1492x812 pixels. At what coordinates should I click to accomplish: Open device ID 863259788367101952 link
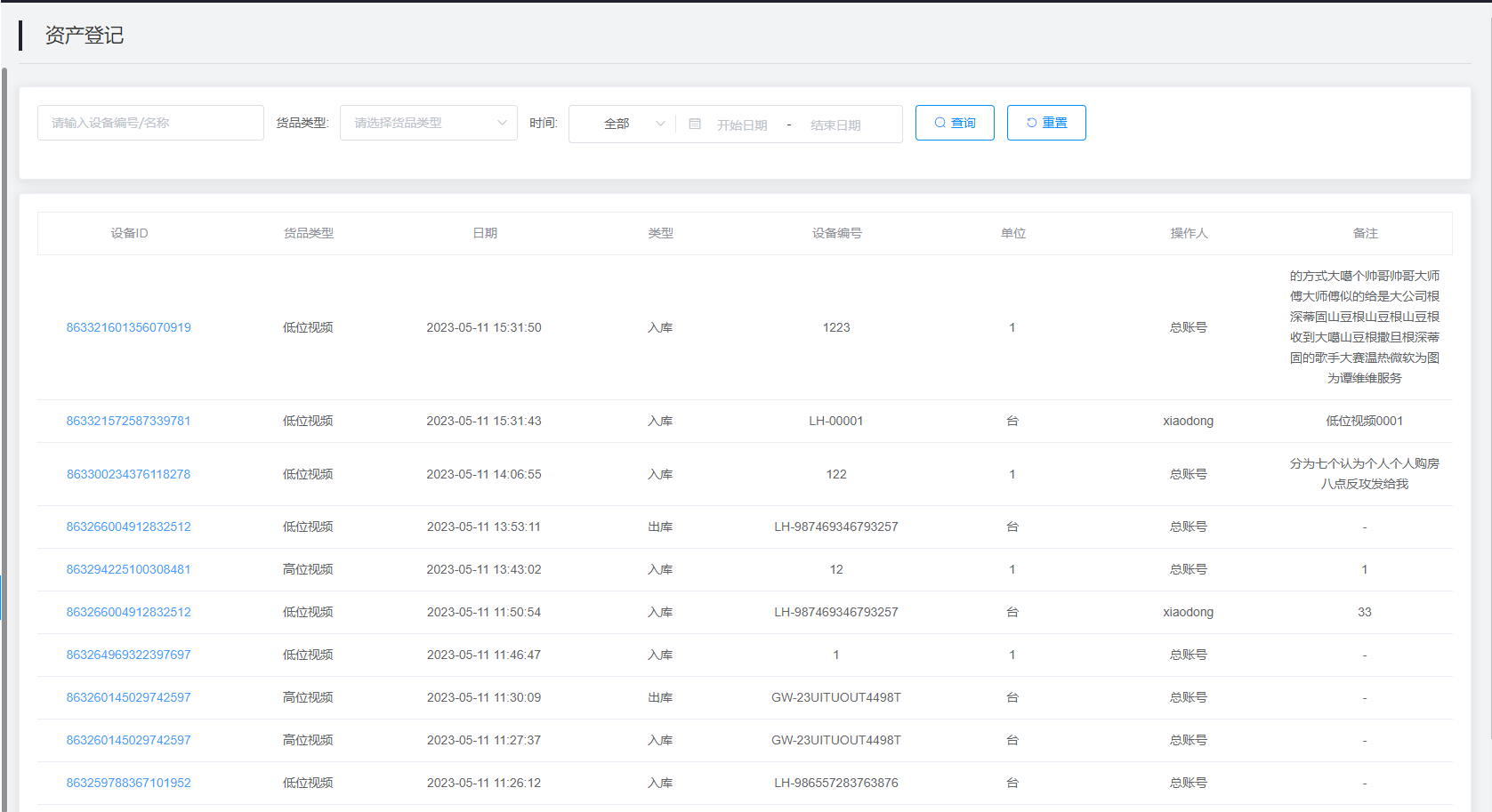tap(129, 783)
